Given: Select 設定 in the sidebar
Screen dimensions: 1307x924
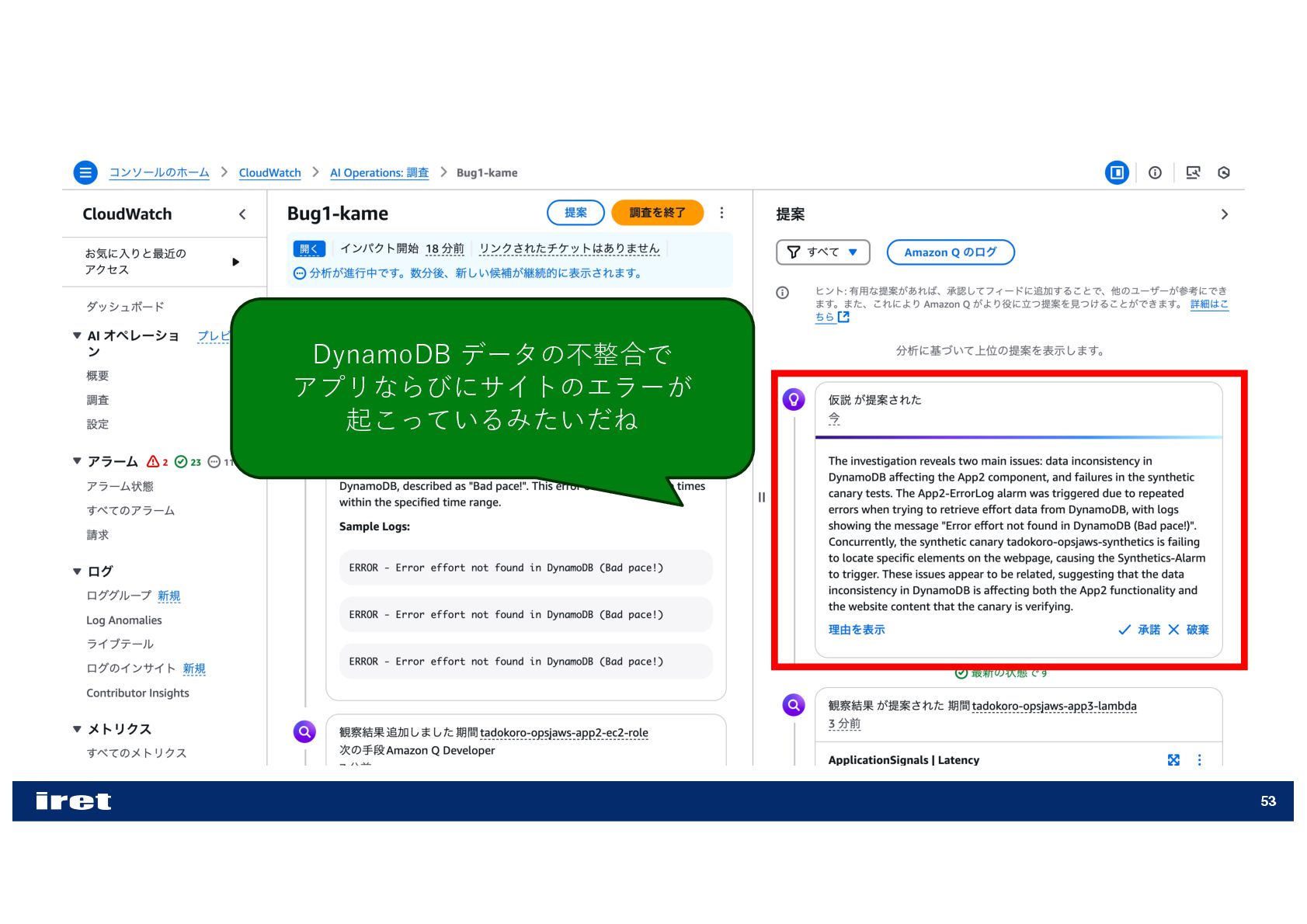Looking at the screenshot, I should tap(97, 424).
